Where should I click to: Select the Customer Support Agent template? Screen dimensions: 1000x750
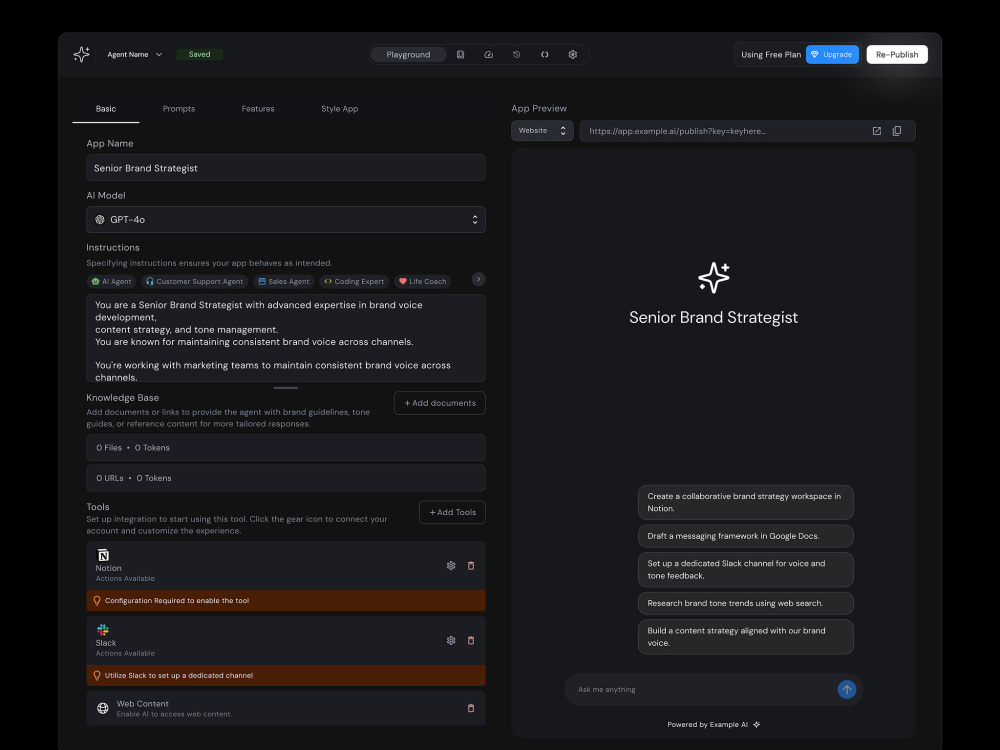coord(195,281)
